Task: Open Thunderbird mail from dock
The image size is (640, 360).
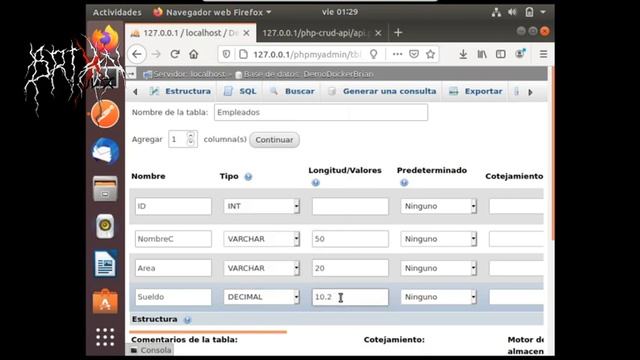Action: [x=105, y=151]
